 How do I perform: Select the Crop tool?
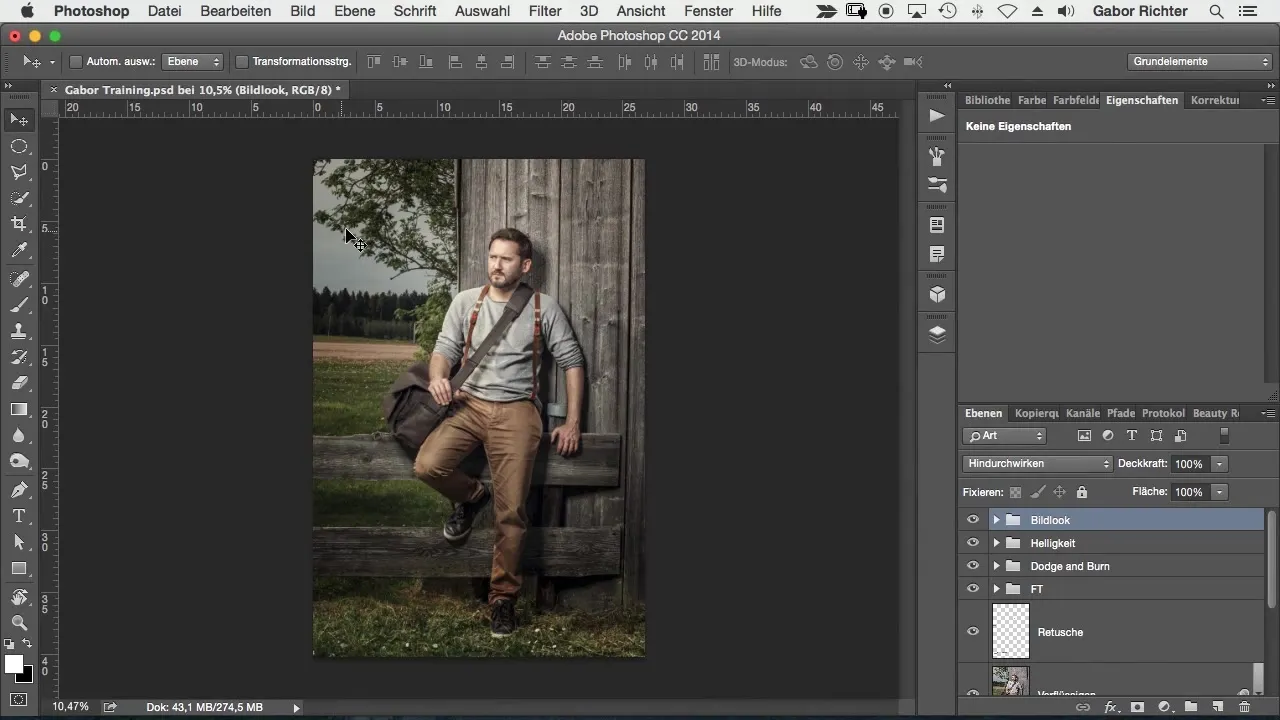click(19, 224)
